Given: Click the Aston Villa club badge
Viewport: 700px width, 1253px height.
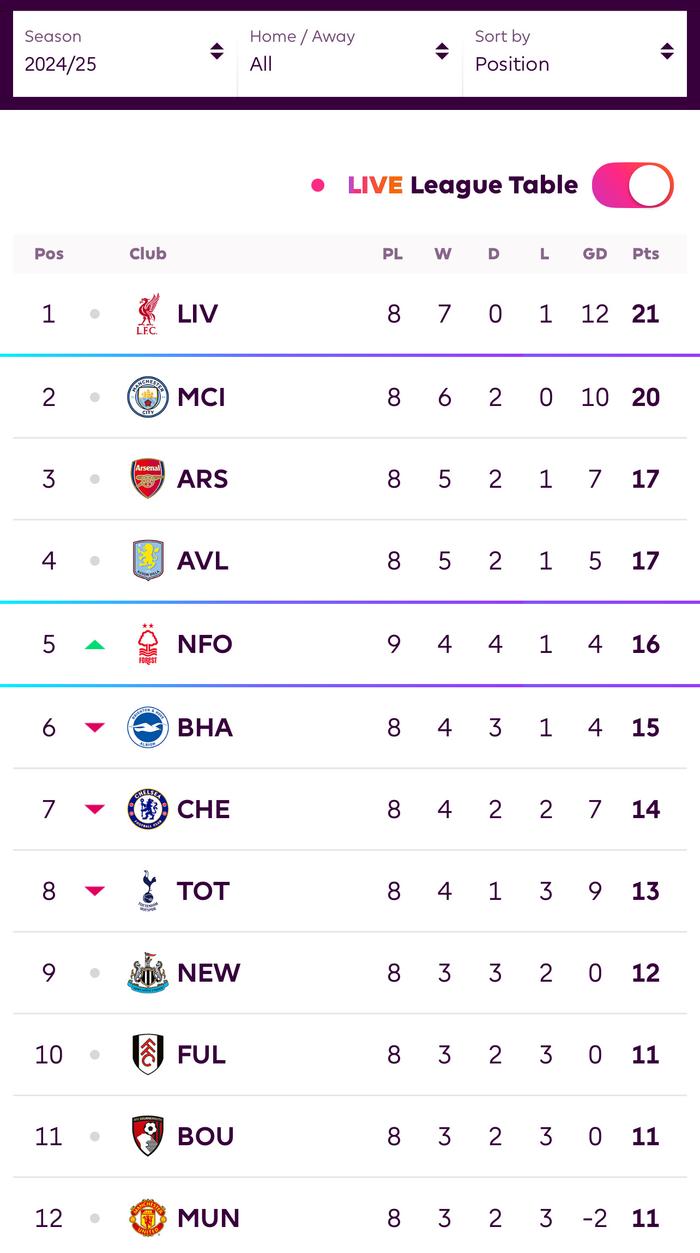Looking at the screenshot, I should pos(148,561).
